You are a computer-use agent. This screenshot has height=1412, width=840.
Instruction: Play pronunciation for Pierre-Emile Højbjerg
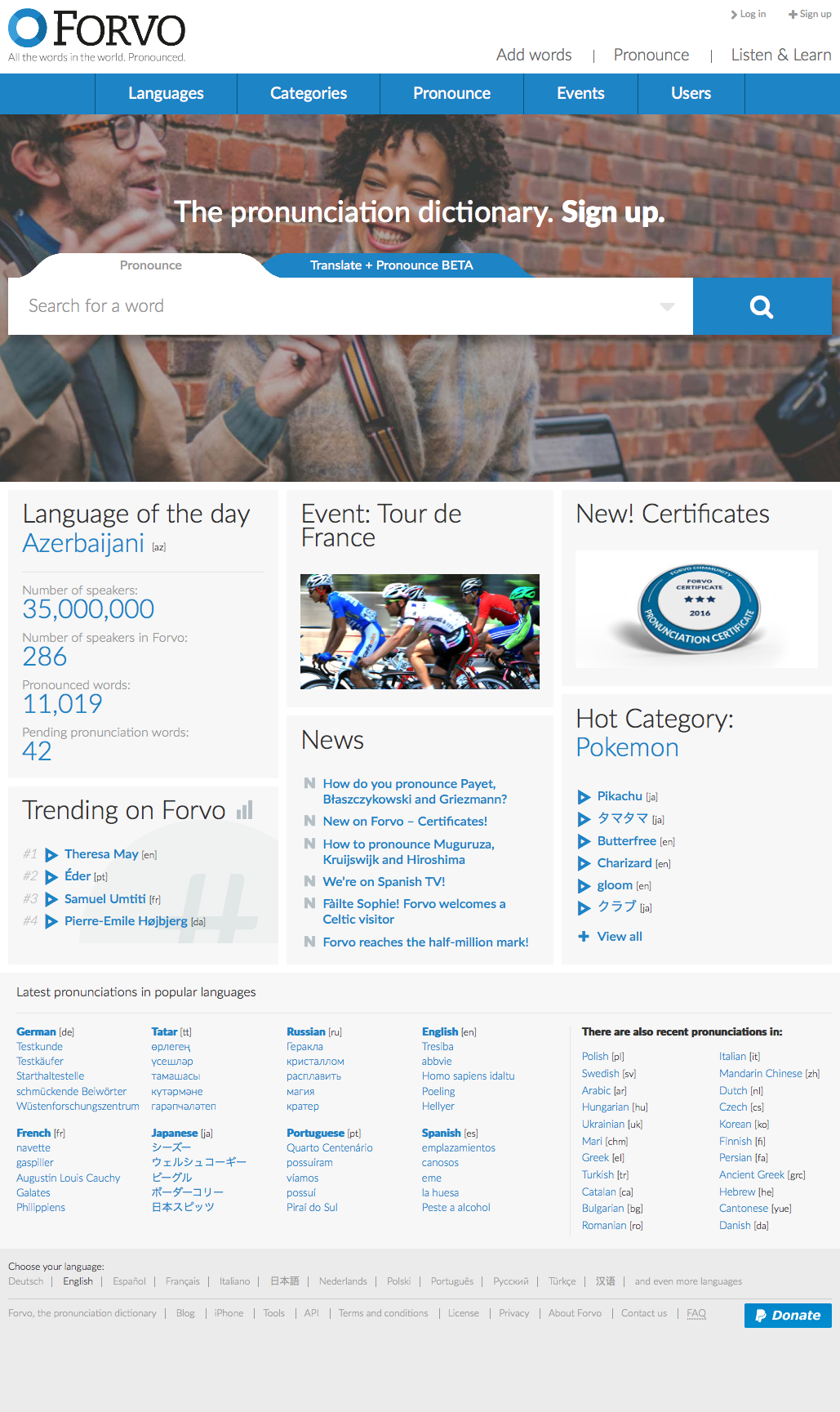tap(51, 922)
